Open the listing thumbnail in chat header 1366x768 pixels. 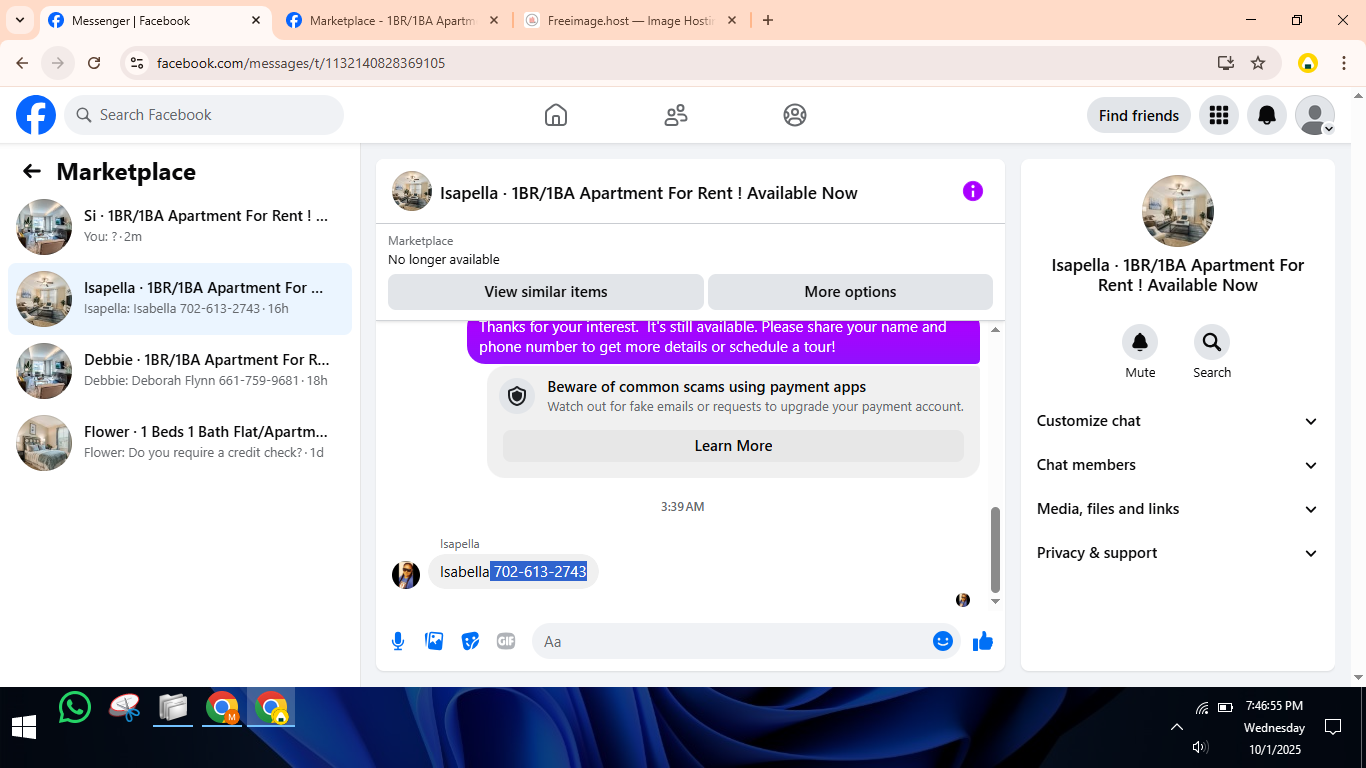click(412, 191)
